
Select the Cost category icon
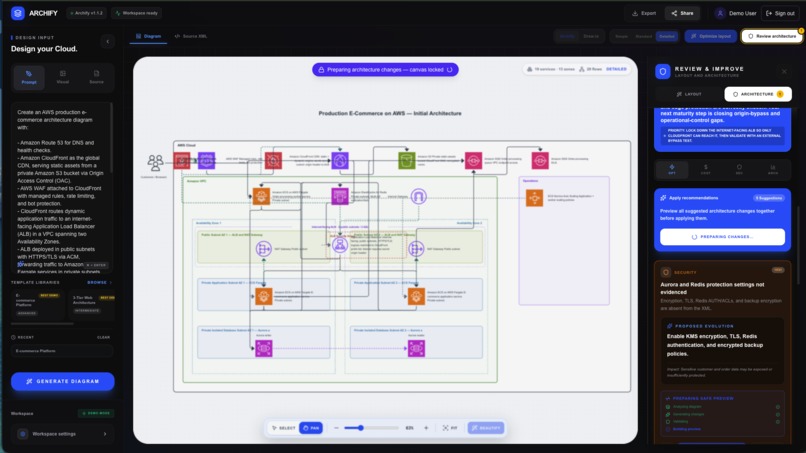(705, 169)
